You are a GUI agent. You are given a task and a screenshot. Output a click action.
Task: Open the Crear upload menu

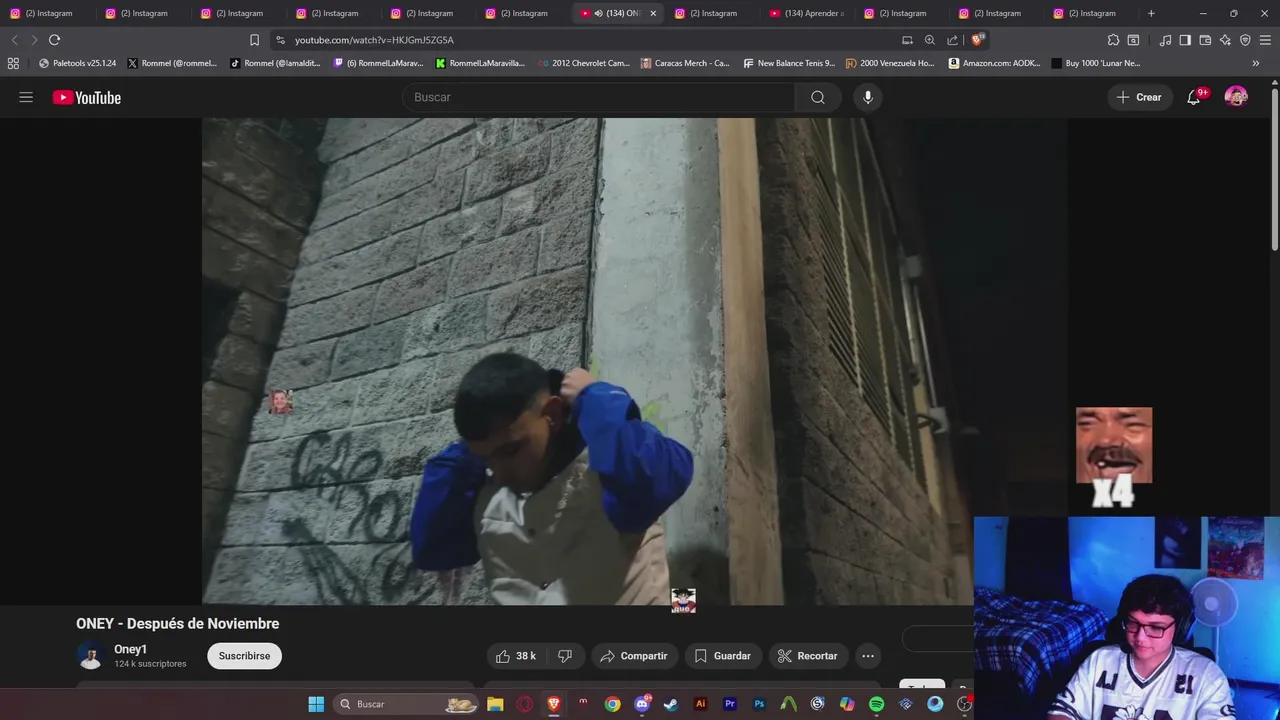click(x=1140, y=97)
